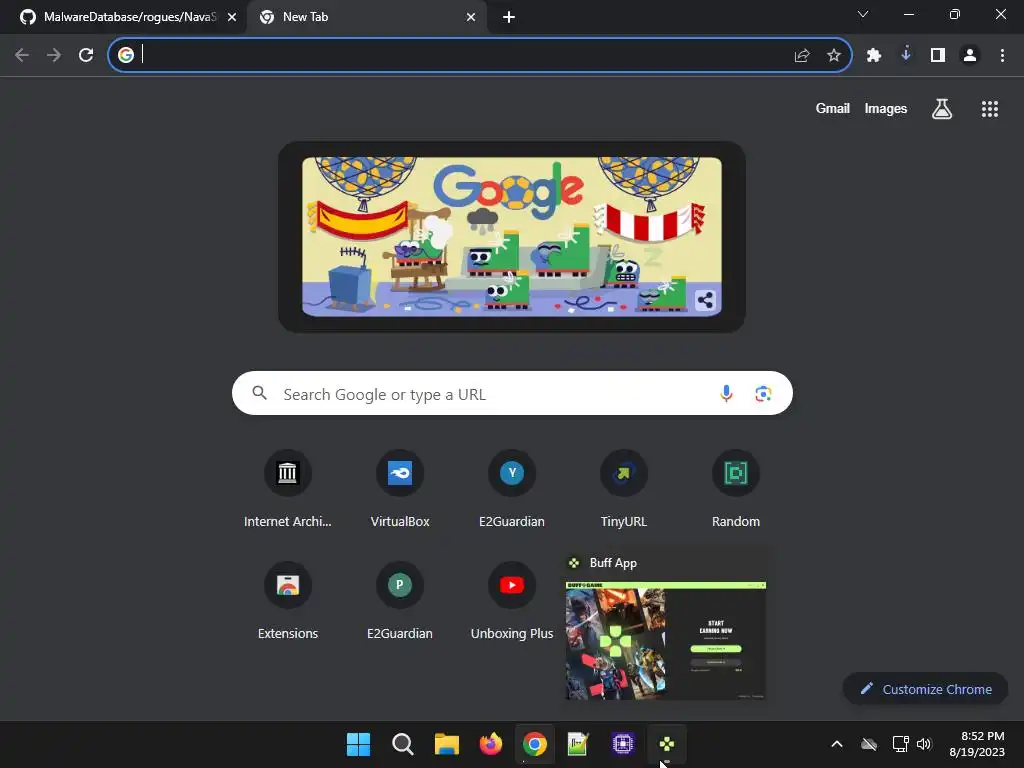The image size is (1024, 768).
Task: Open File Explorer from taskbar
Action: click(447, 744)
